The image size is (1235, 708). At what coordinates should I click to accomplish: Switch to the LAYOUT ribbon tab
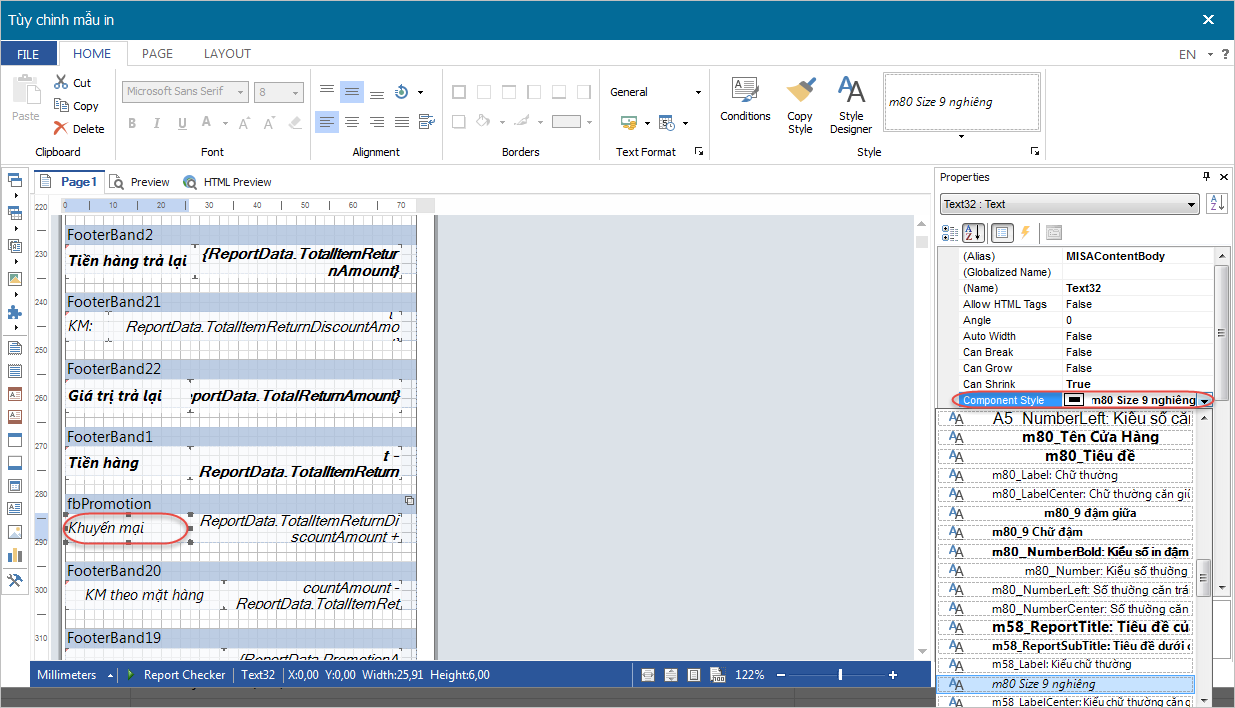coord(227,54)
